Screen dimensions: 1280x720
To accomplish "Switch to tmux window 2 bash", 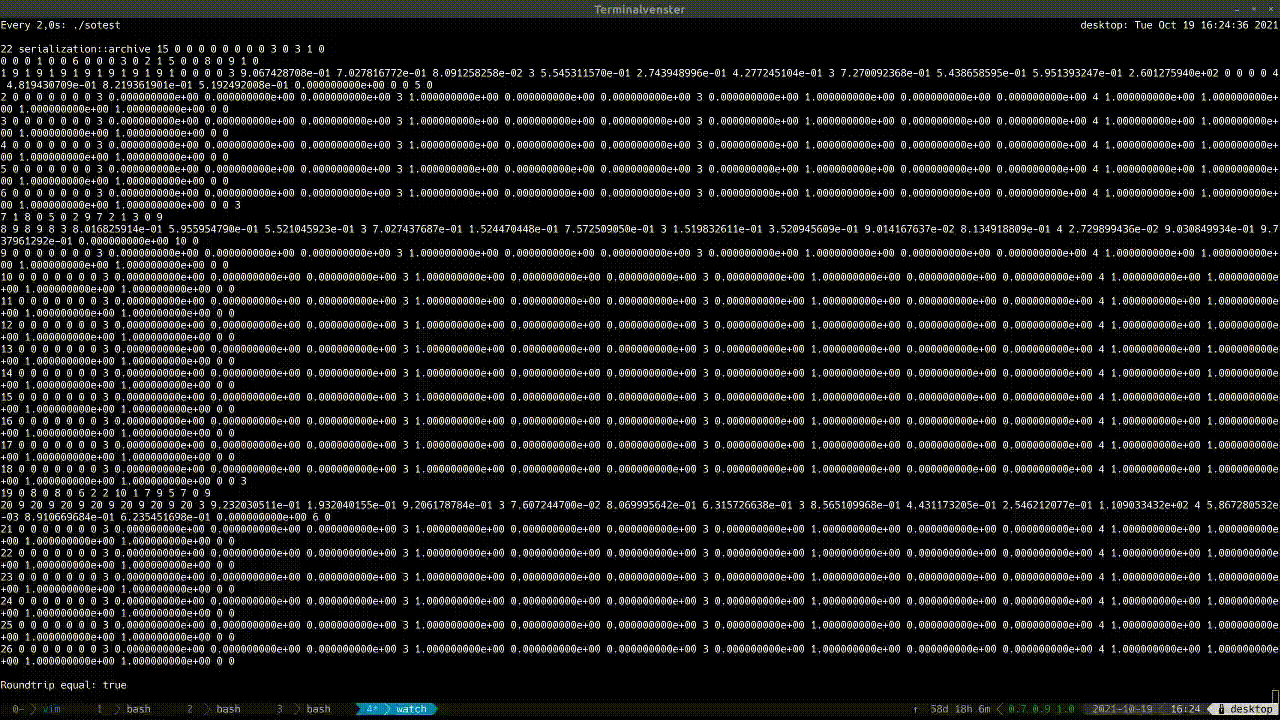I will (x=214, y=709).
